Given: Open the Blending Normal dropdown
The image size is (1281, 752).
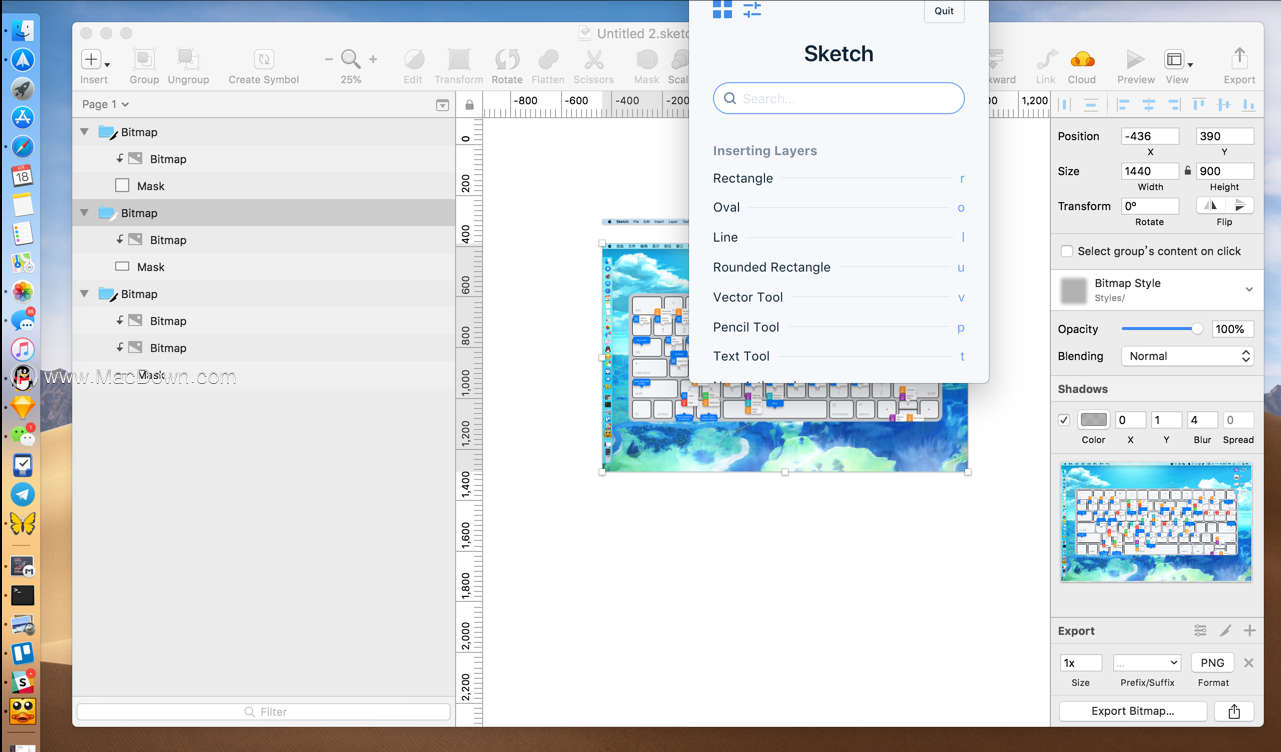Looking at the screenshot, I should [1188, 356].
